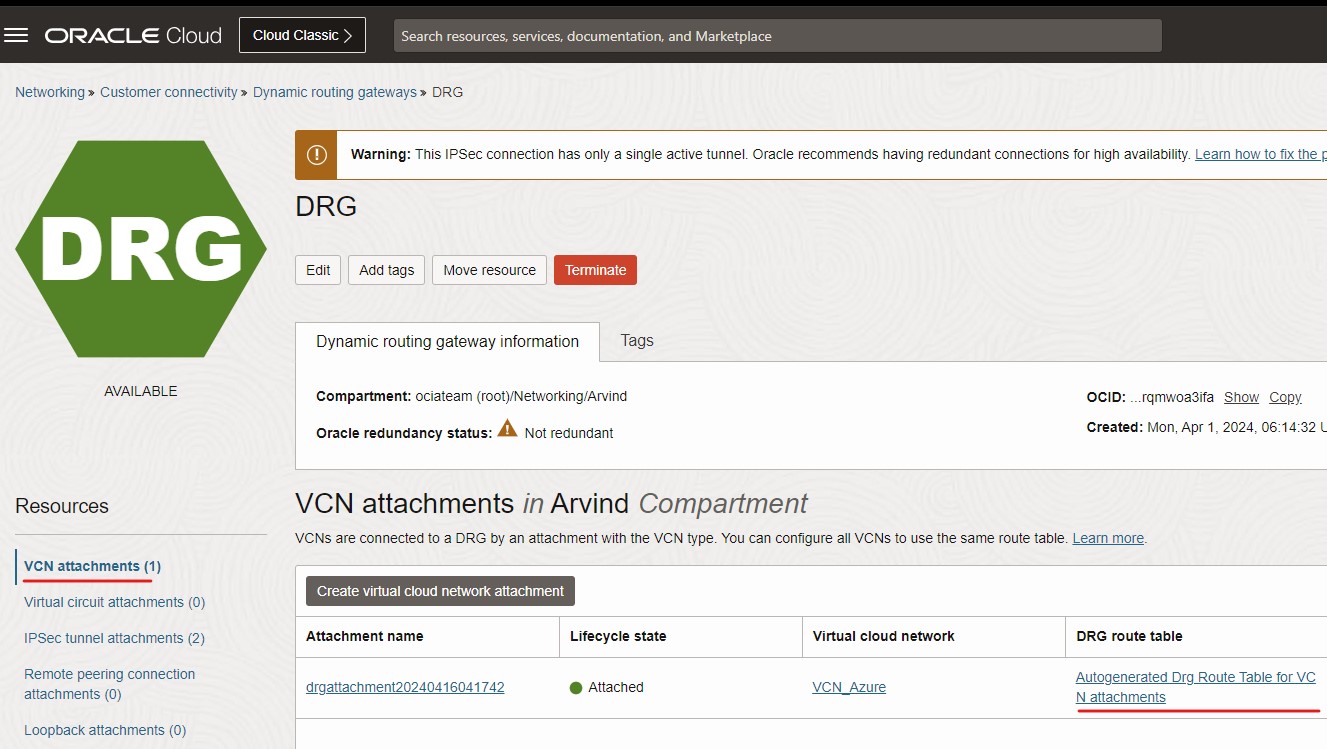Select Dynamic routing gateway information tab

coord(447,342)
